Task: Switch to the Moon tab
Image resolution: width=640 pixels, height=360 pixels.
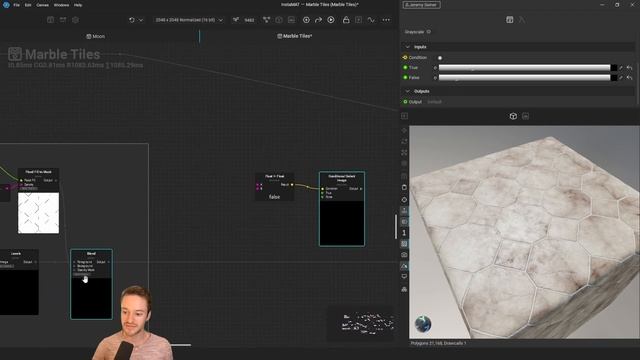Action: click(x=96, y=36)
